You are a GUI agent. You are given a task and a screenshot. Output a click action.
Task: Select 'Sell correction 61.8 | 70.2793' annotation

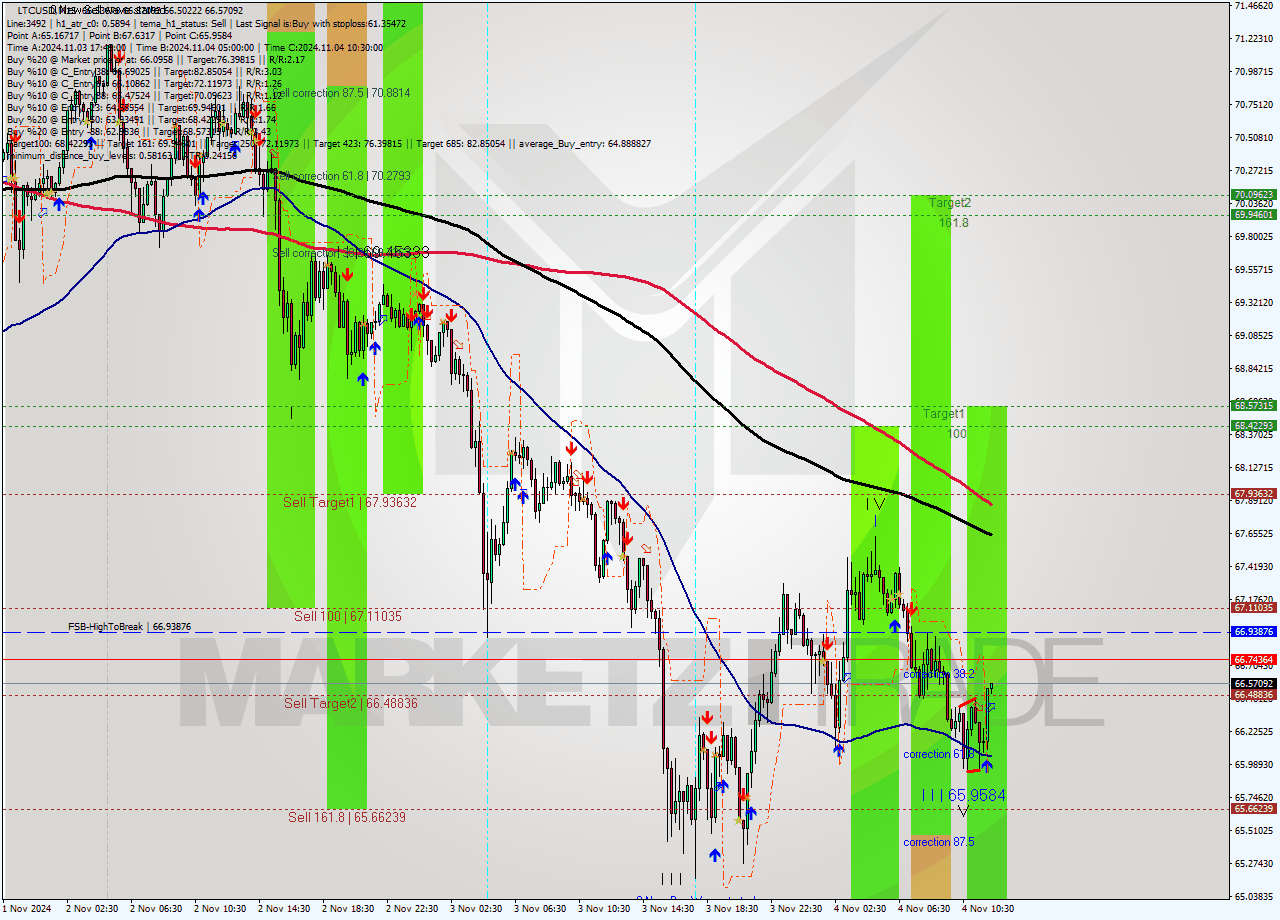341,176
